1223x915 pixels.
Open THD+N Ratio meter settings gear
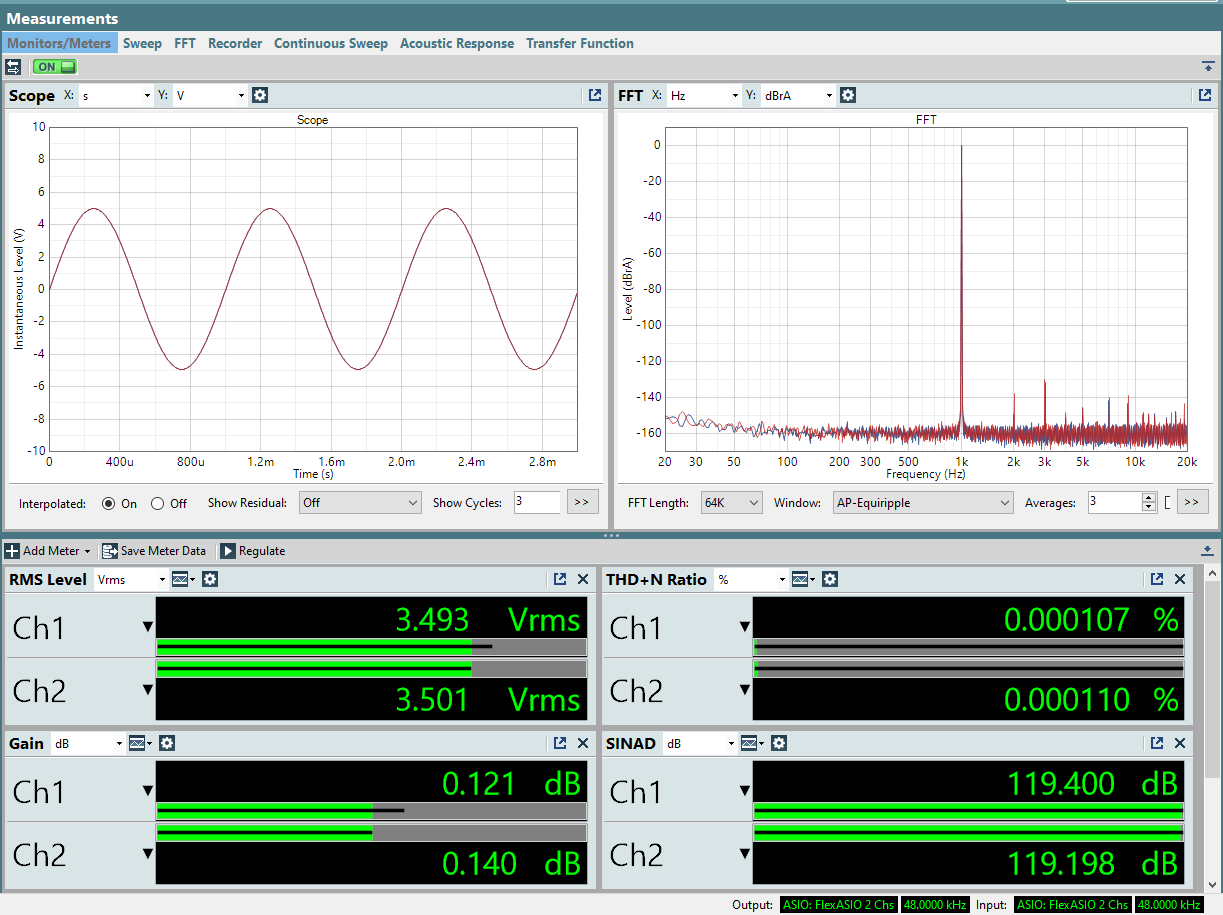click(x=830, y=579)
